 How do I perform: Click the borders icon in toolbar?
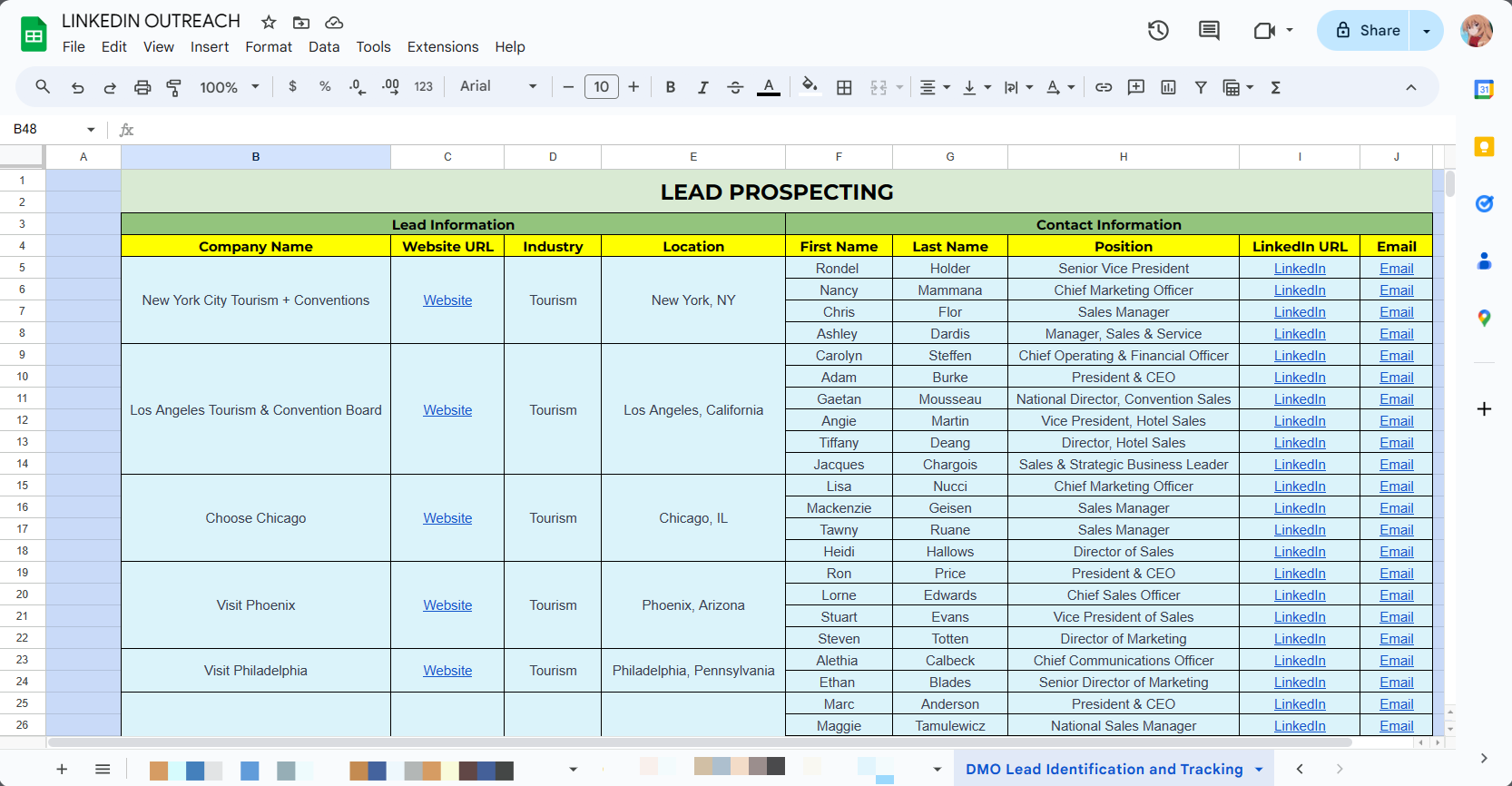click(844, 87)
